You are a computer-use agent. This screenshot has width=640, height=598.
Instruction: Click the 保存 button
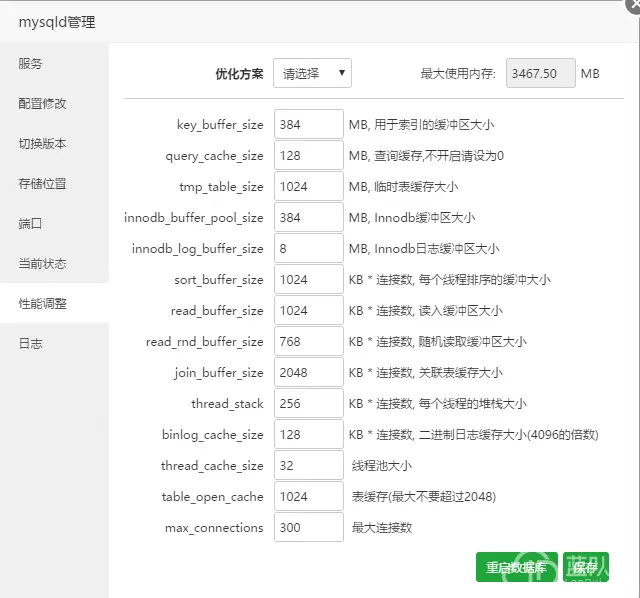pos(585,567)
